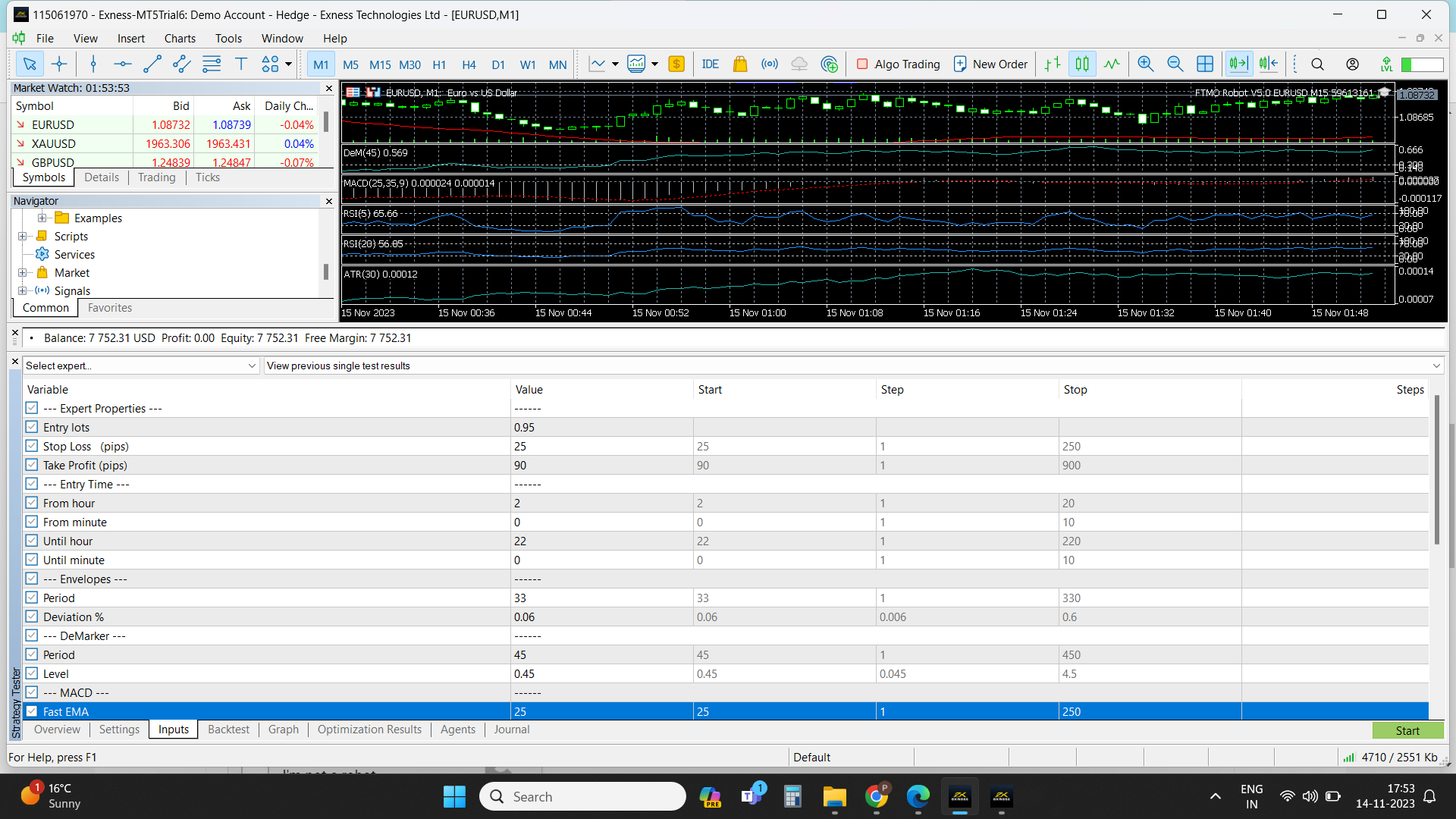Viewport: 1456px width, 819px height.
Task: Switch chart to H1 timeframe
Action: click(439, 64)
